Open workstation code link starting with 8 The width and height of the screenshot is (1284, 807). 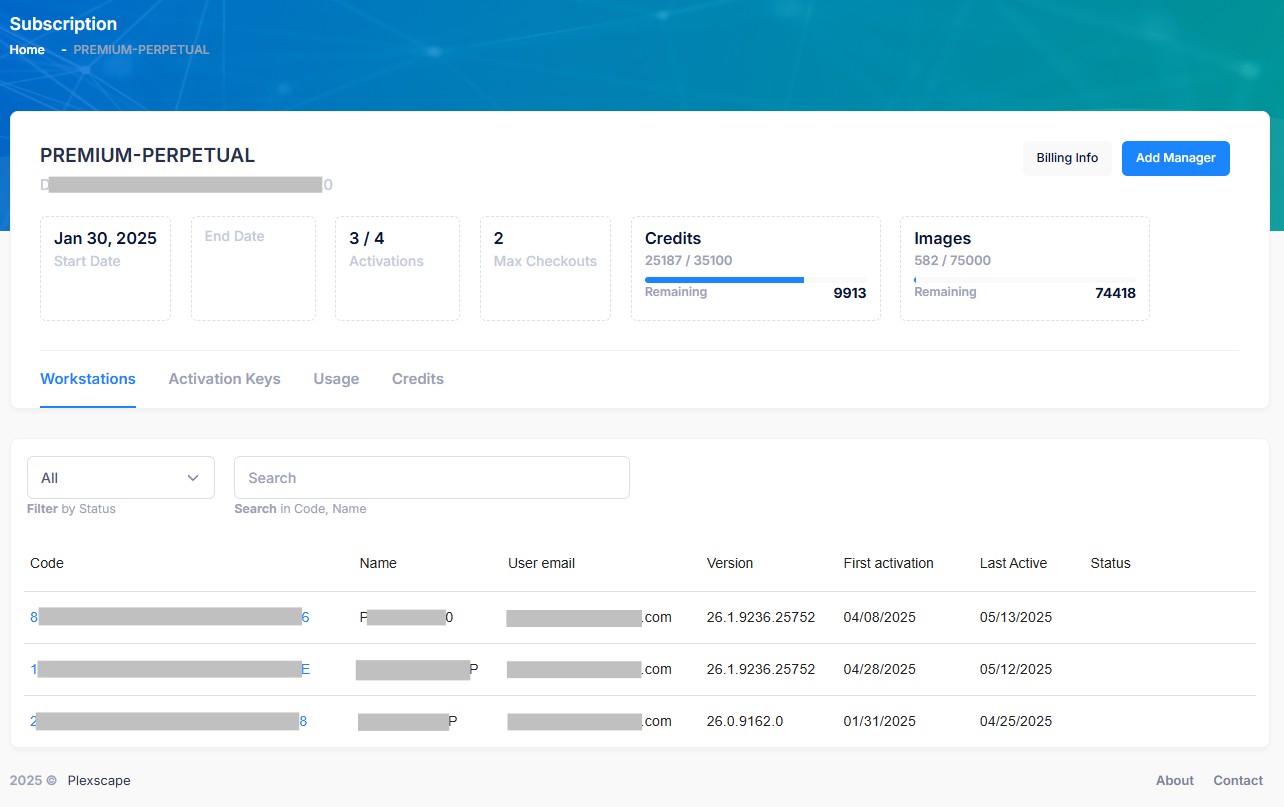[x=170, y=617]
